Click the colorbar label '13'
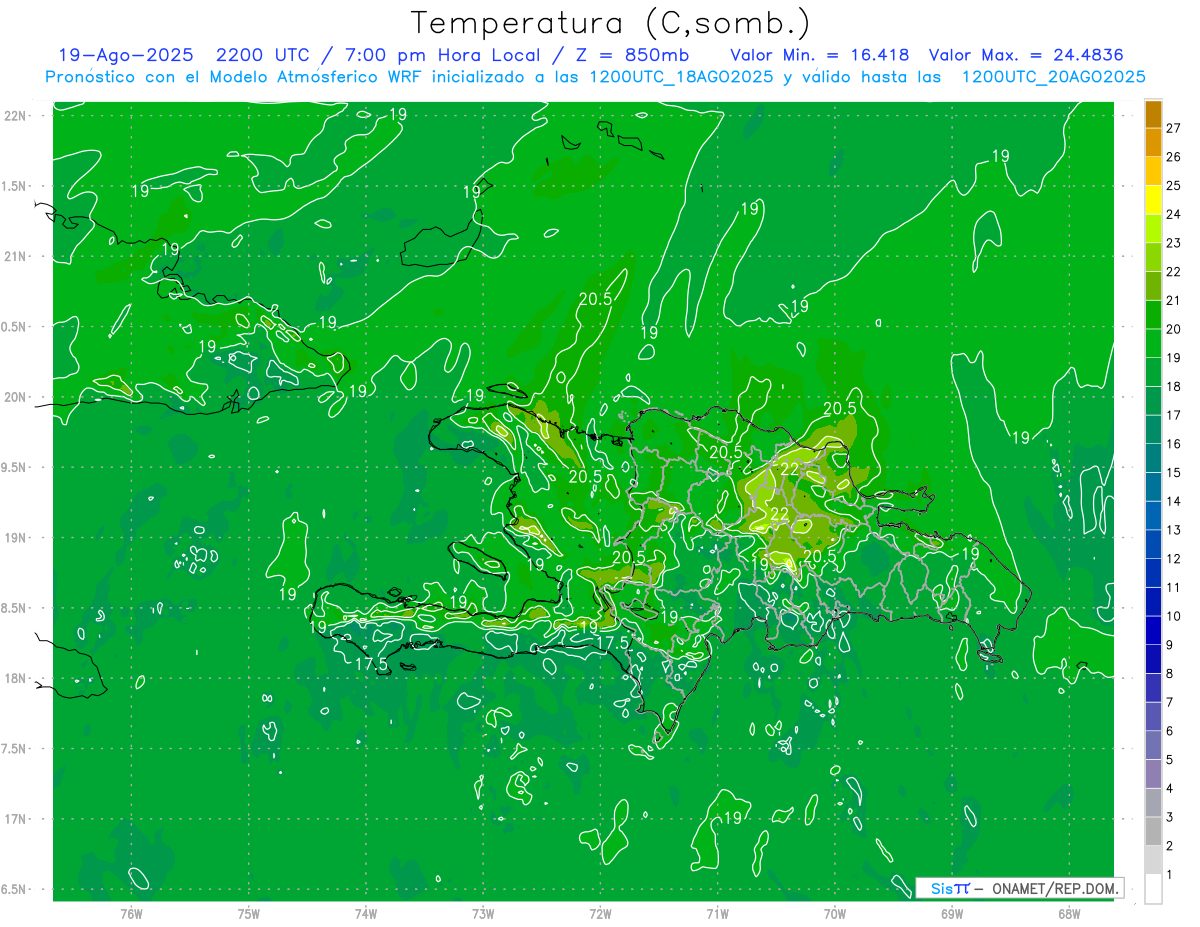1200x927 pixels. 1174,530
